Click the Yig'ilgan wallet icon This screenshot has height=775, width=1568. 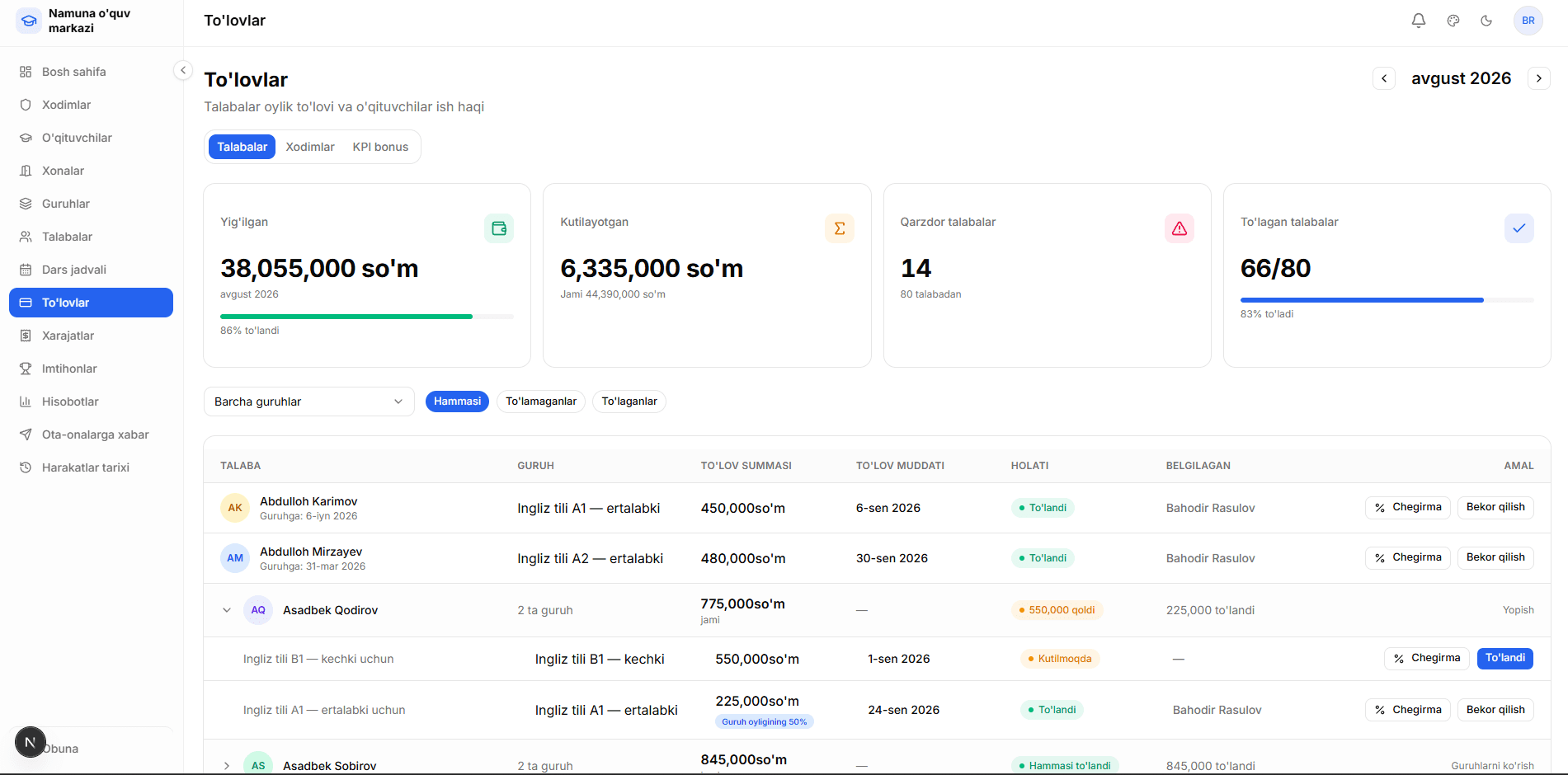[x=499, y=228]
